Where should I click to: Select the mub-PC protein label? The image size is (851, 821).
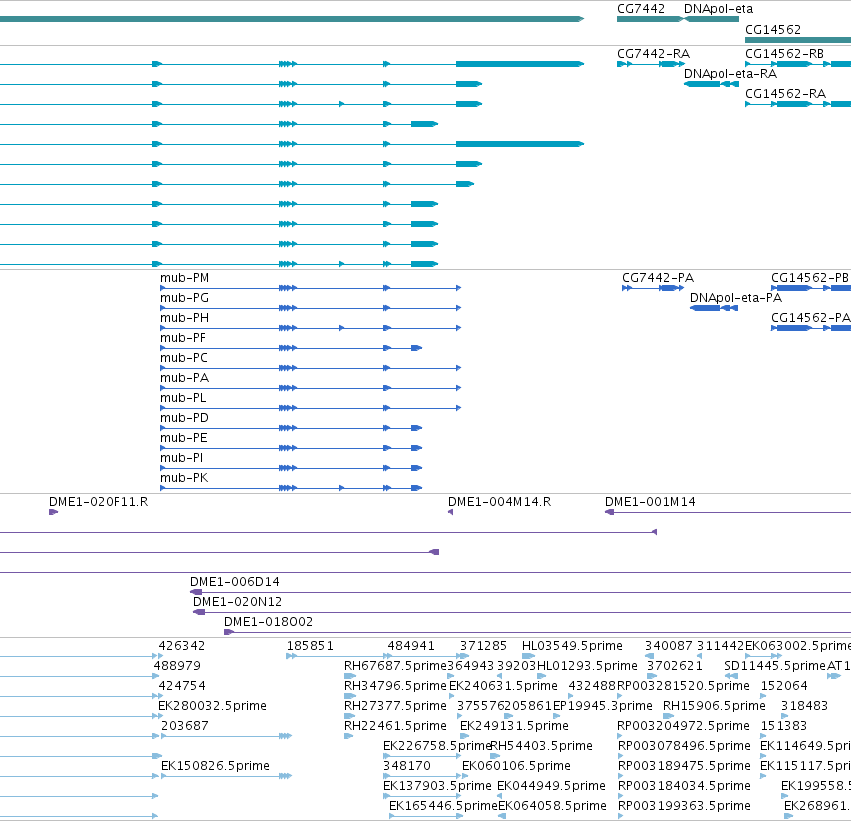[184, 358]
